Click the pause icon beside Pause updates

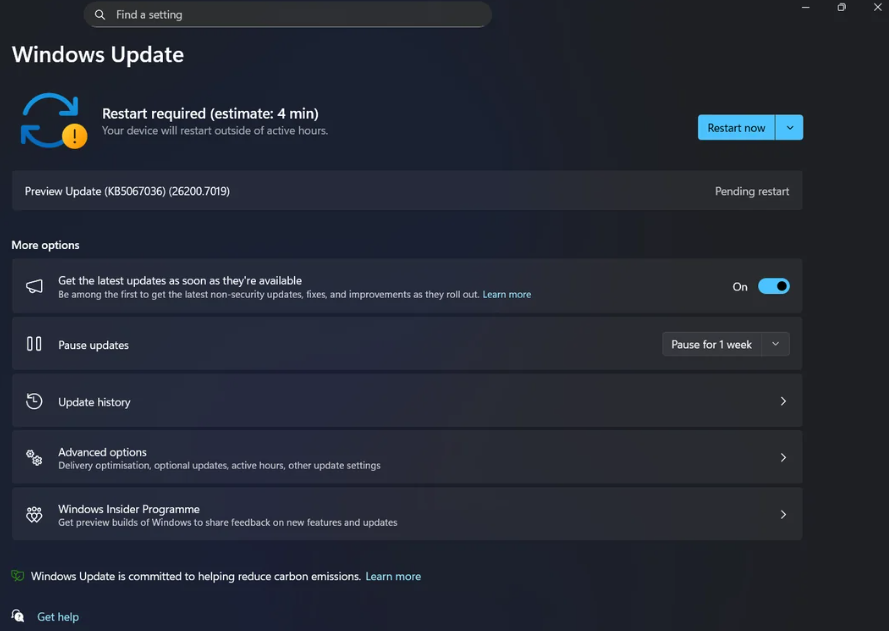[x=34, y=344]
